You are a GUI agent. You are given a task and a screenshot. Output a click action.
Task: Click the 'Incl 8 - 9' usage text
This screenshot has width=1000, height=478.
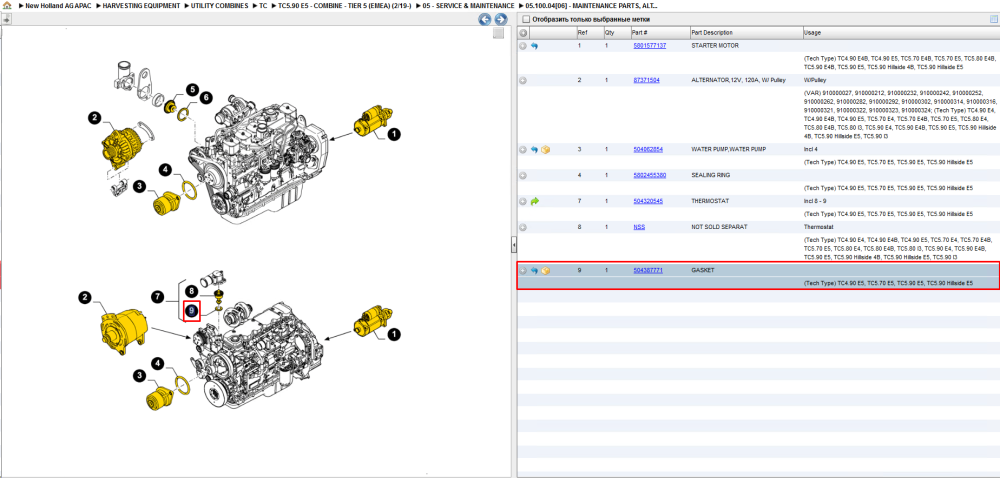[x=815, y=201]
